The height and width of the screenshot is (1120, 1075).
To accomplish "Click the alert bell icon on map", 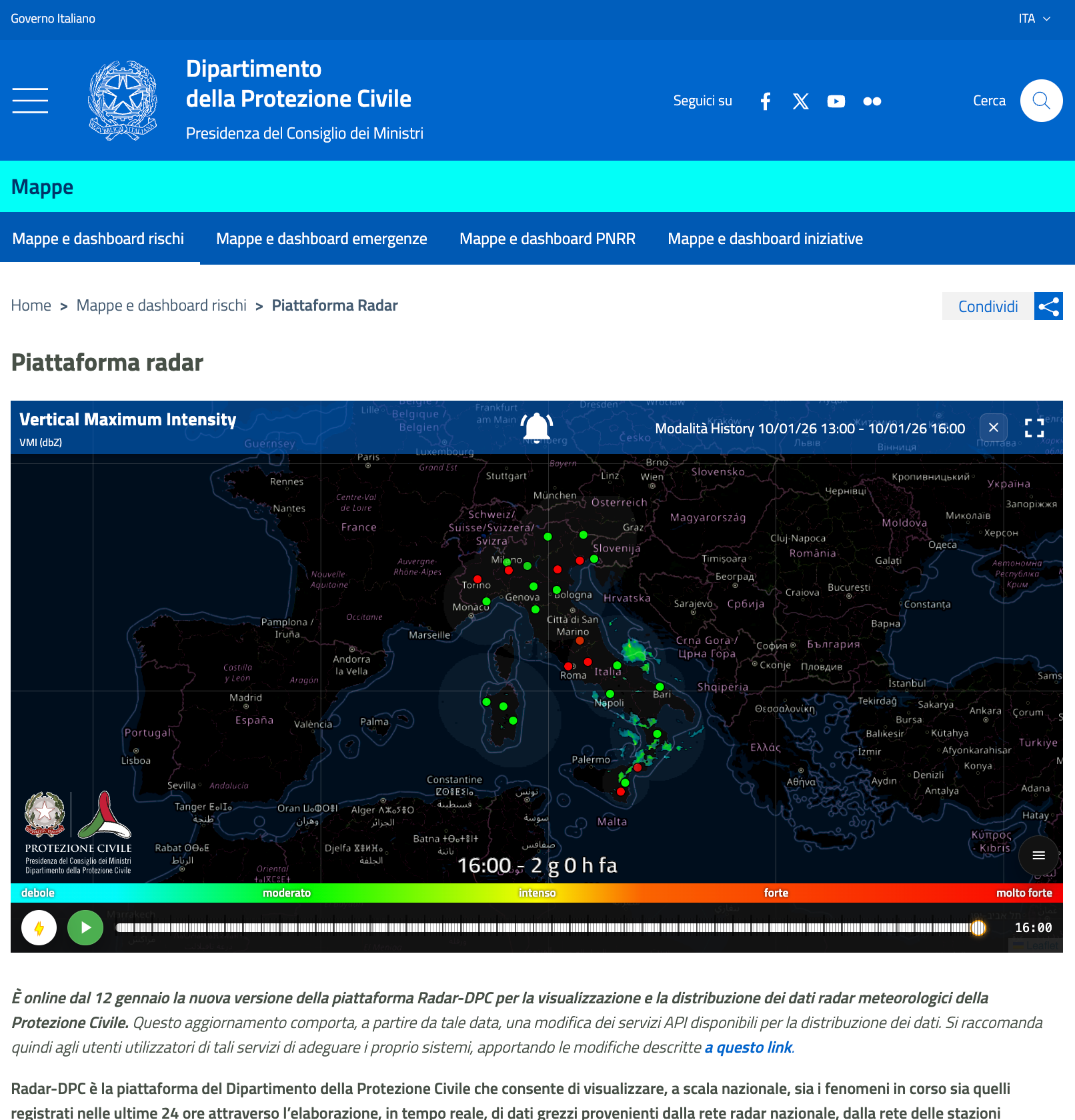I will (537, 427).
